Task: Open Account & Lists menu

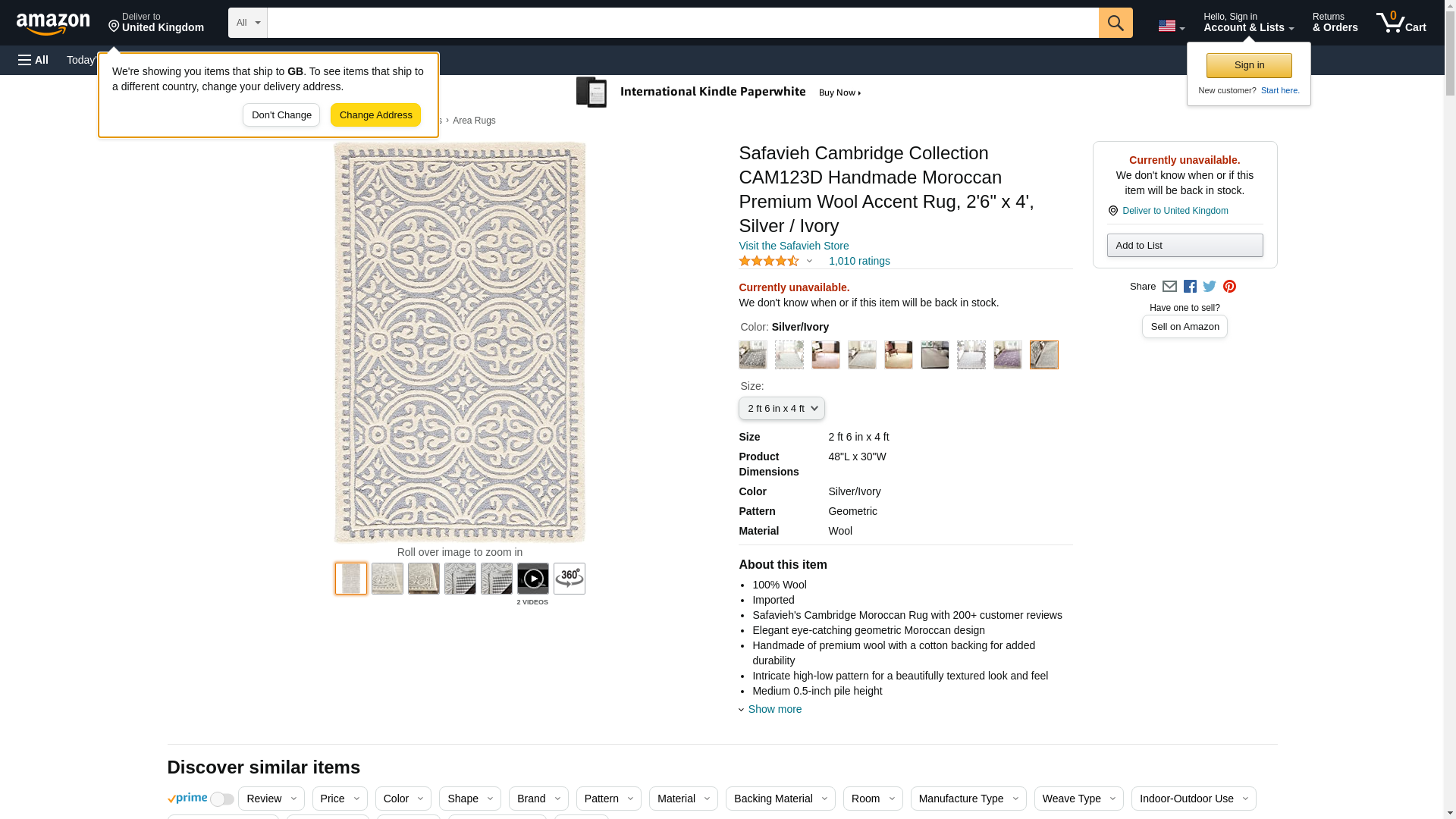Action: point(1247,23)
